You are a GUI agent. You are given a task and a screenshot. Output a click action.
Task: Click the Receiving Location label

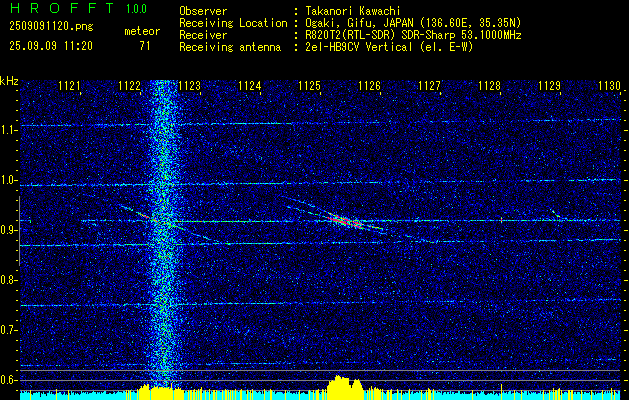[233, 23]
